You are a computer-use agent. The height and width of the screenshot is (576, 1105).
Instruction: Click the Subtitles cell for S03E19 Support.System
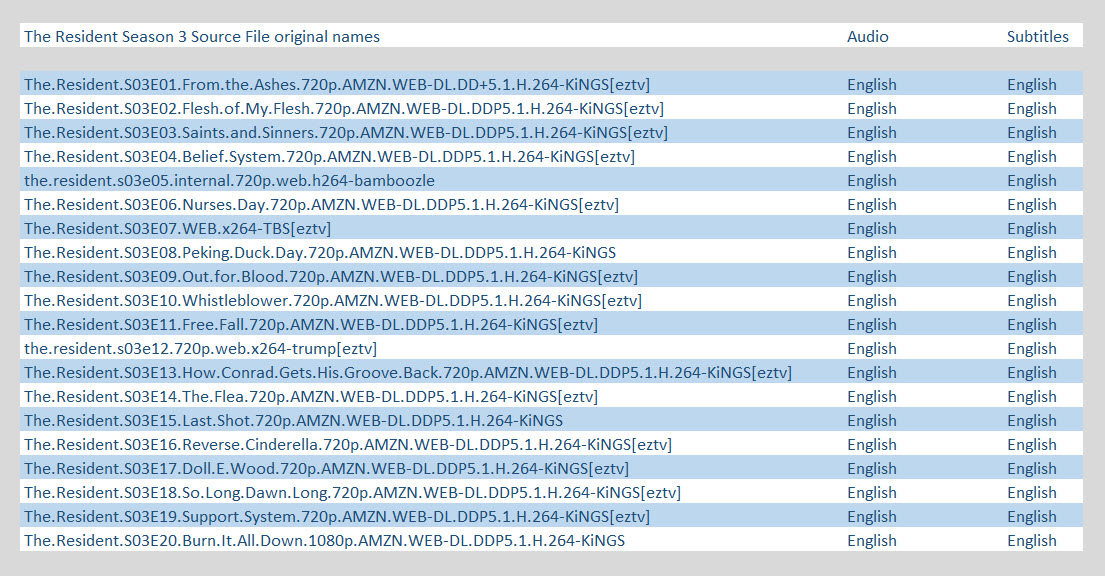click(x=1032, y=516)
